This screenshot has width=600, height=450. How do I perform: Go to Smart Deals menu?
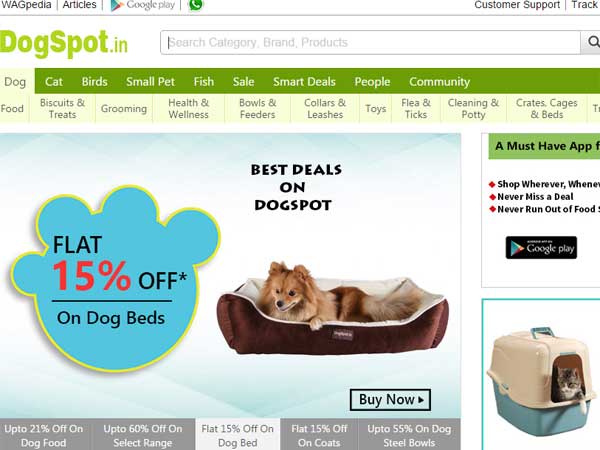tap(304, 81)
